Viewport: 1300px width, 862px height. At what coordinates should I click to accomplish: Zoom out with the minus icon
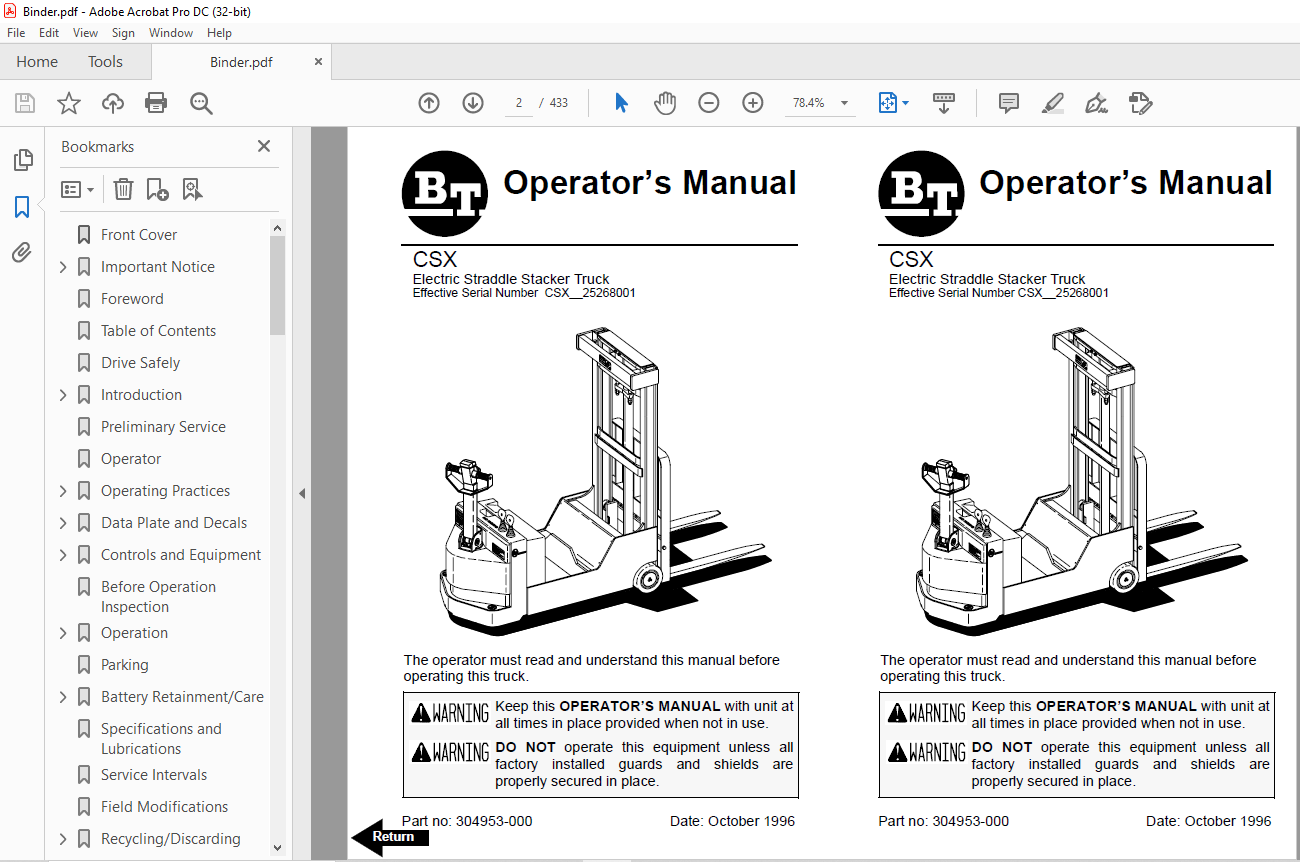click(709, 103)
